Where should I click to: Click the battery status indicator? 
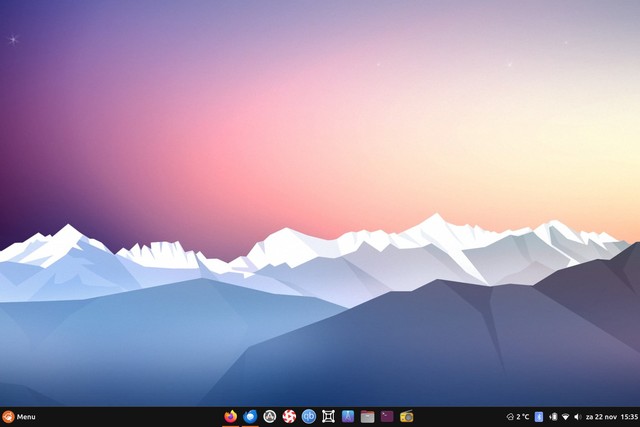pos(553,417)
